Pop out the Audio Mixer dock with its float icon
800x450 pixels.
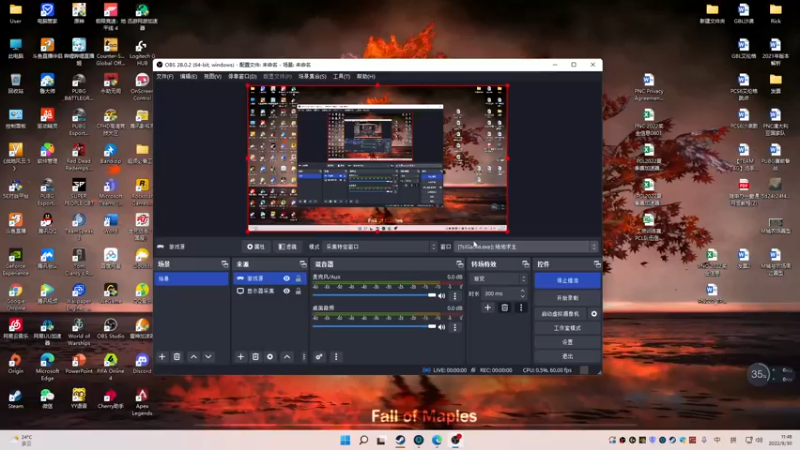[459, 264]
